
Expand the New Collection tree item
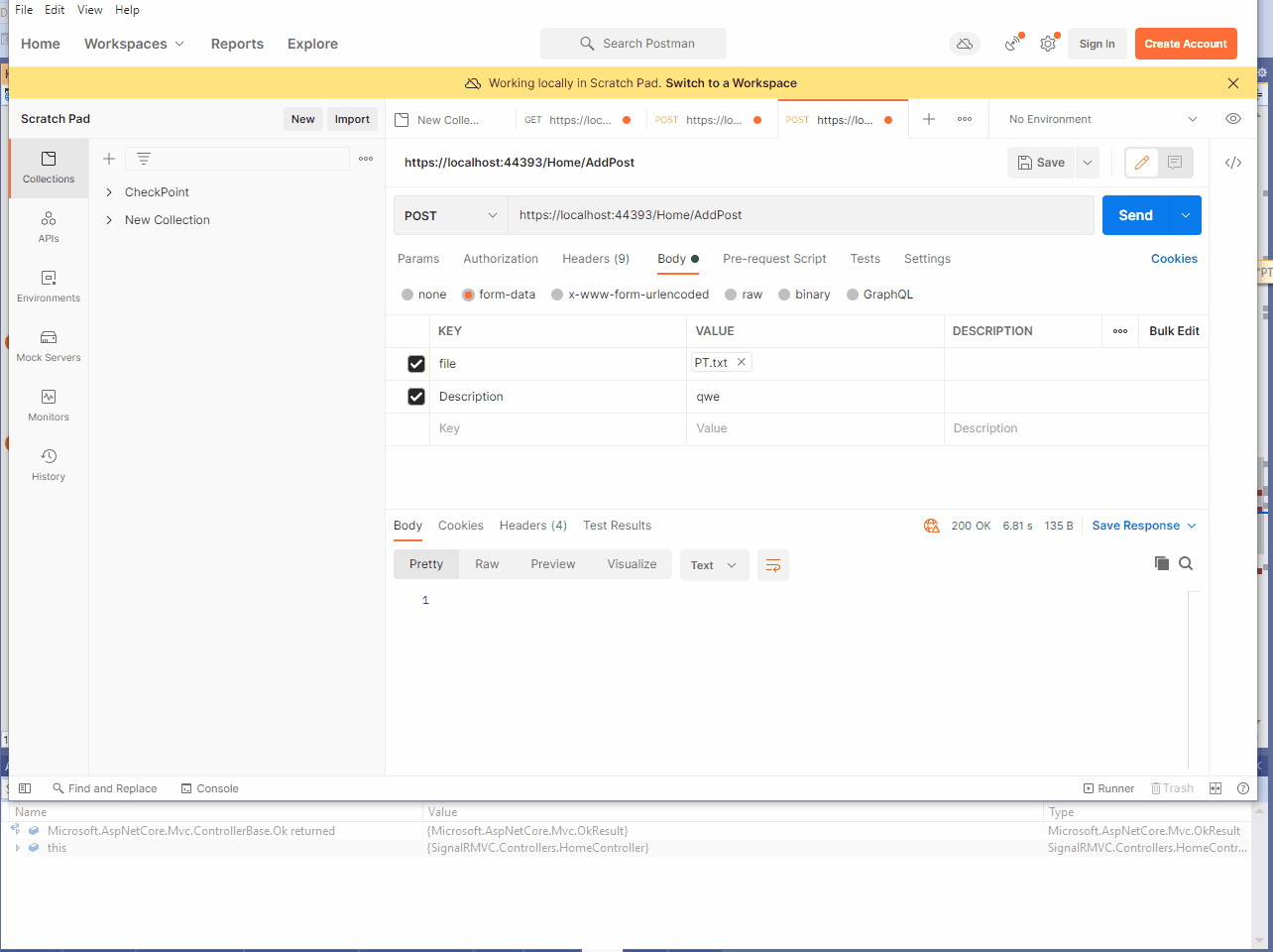(109, 220)
